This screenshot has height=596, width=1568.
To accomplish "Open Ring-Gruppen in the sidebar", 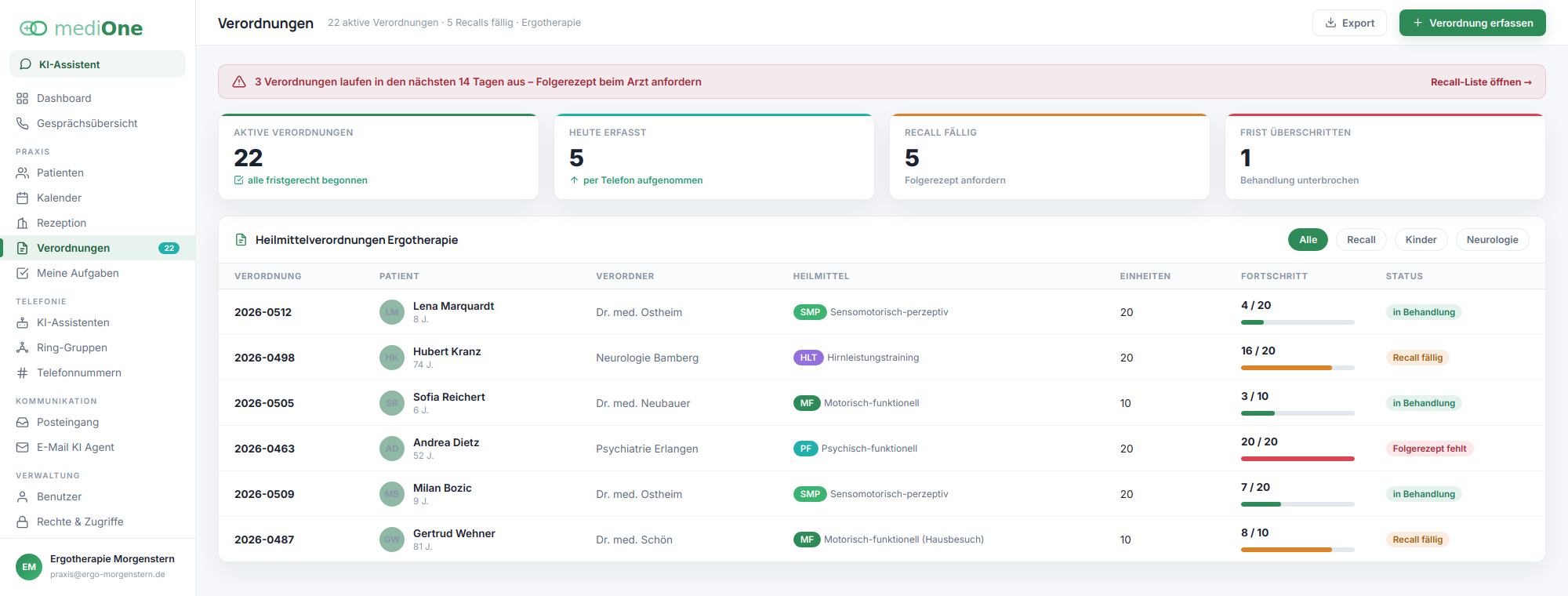I will tap(97, 347).
